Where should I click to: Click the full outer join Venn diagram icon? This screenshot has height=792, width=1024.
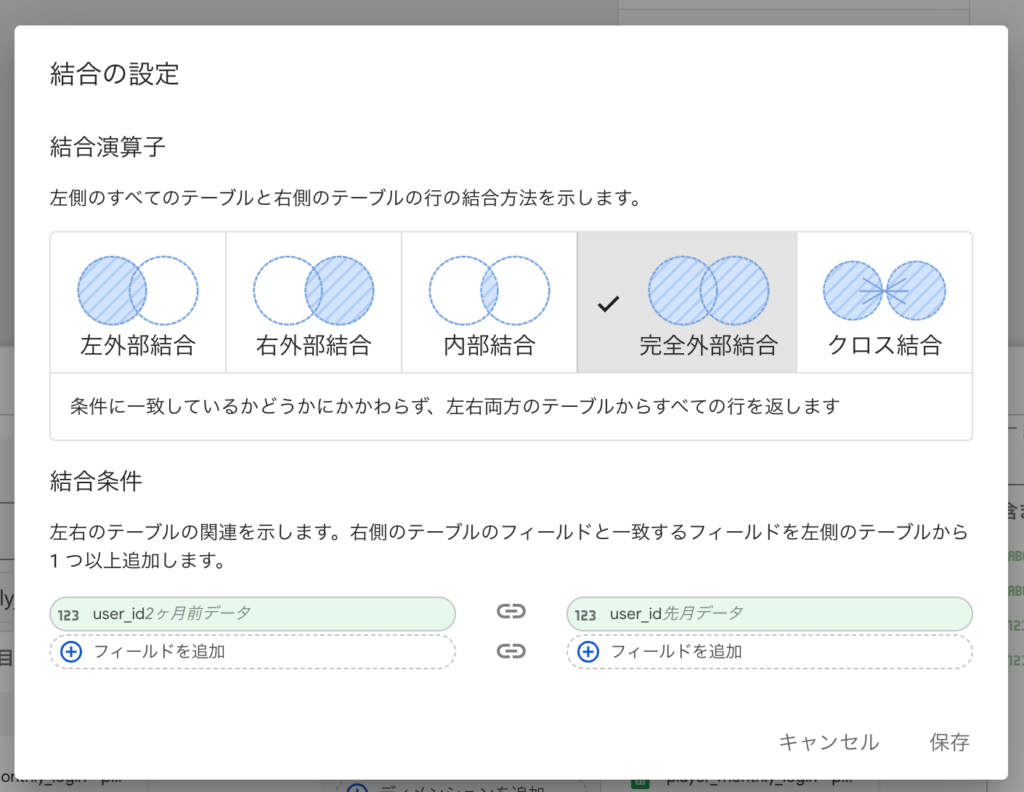[x=708, y=291]
